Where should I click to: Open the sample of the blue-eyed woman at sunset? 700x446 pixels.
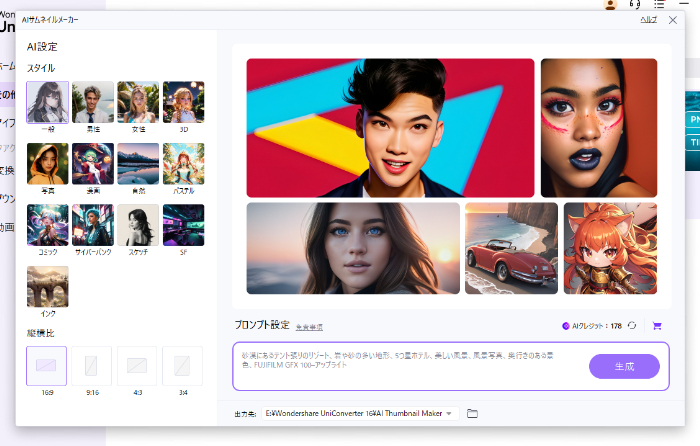353,248
